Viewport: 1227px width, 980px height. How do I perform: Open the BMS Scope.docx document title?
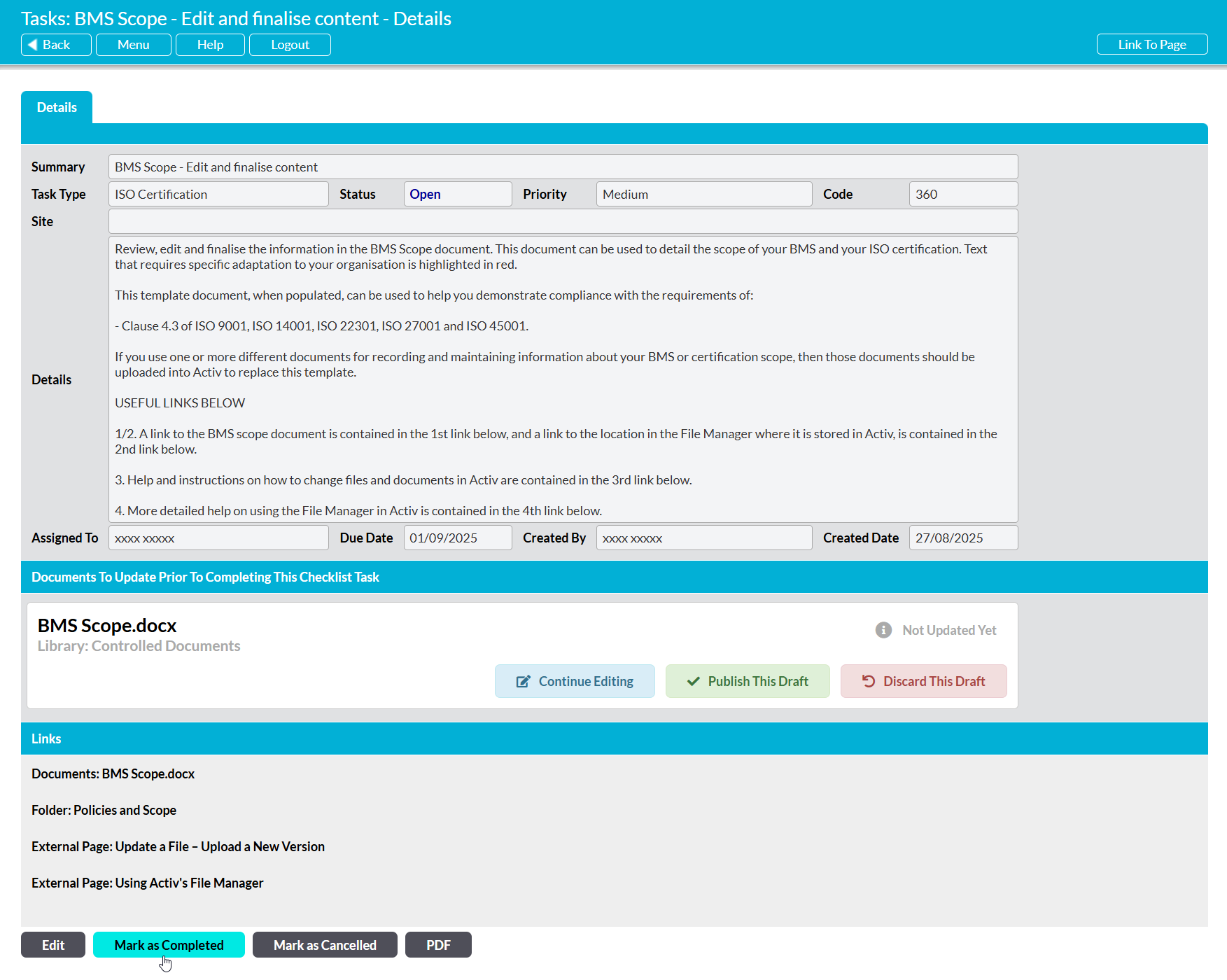click(107, 625)
